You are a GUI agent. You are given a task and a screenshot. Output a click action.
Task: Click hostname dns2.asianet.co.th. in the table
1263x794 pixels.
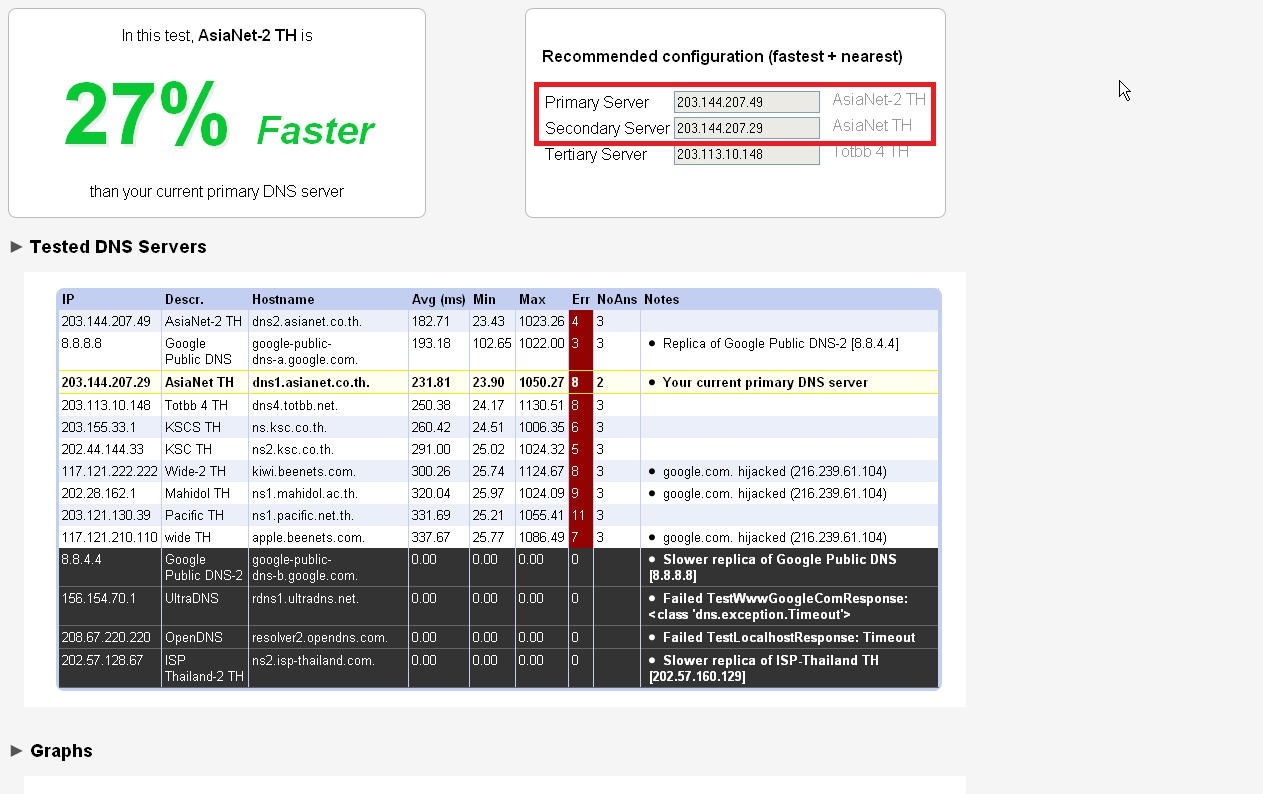point(306,322)
